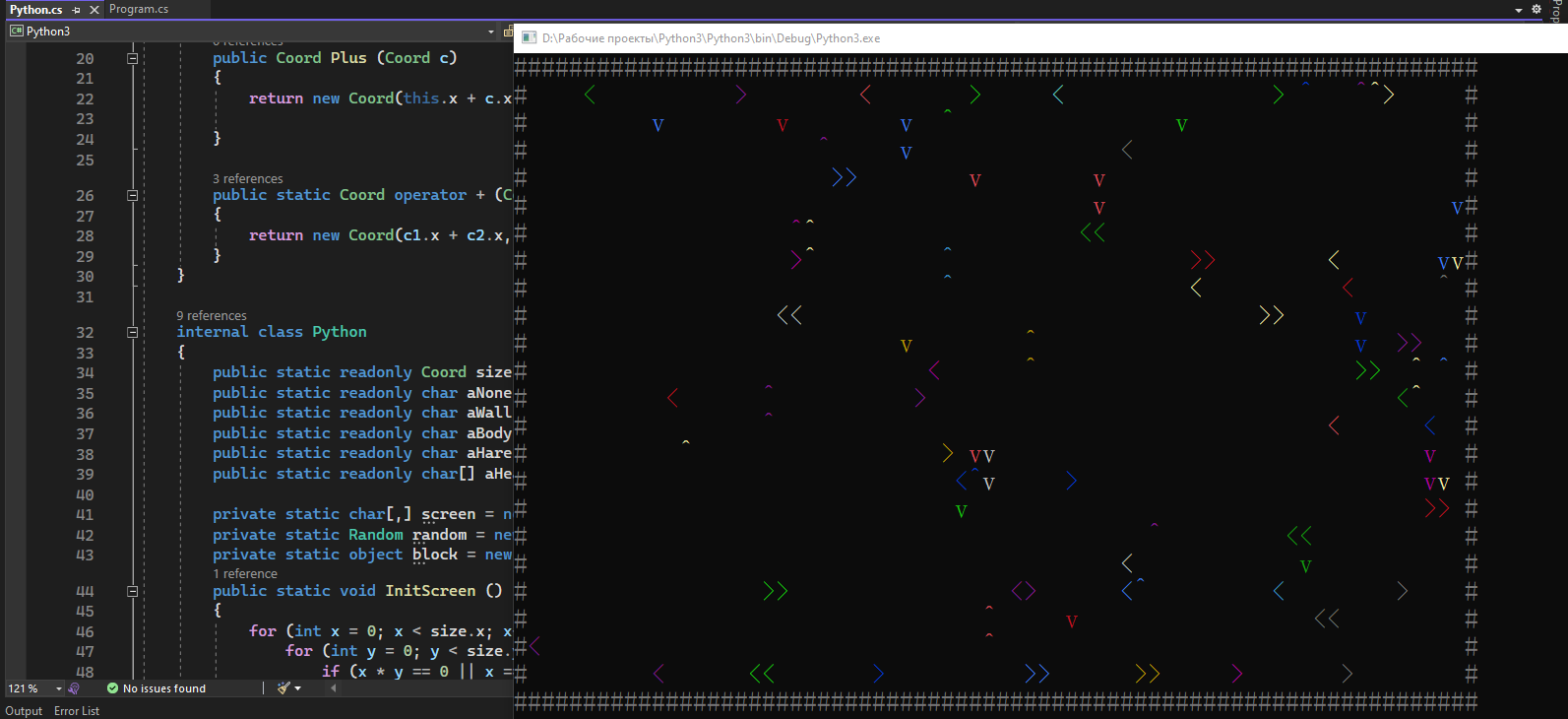Run code cleanup with the broom icon
Viewport: 1568px width, 719px height.
[x=283, y=688]
